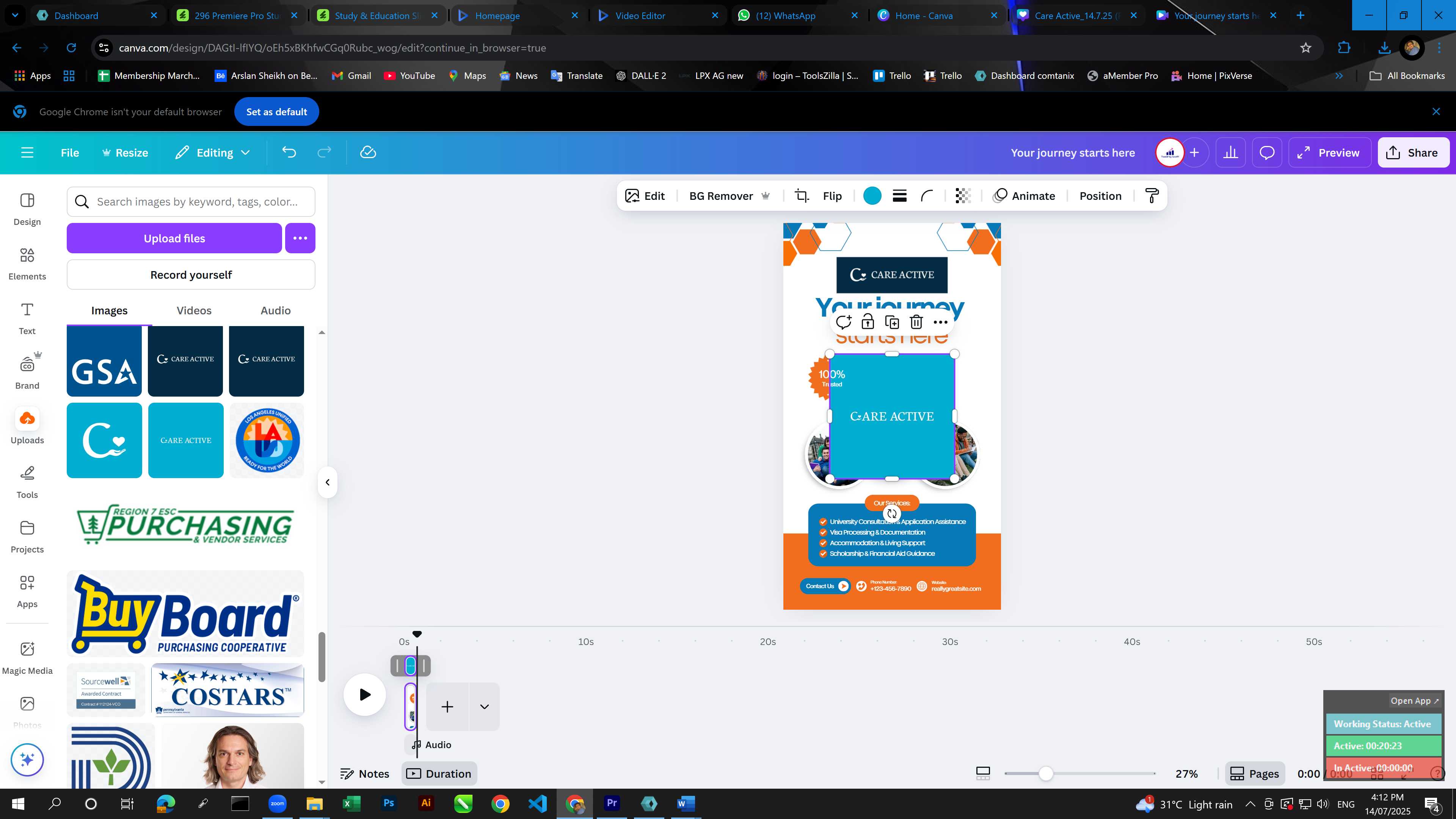The height and width of the screenshot is (819, 1456).
Task: Open the comments speech bubble in header
Action: tap(1267, 152)
